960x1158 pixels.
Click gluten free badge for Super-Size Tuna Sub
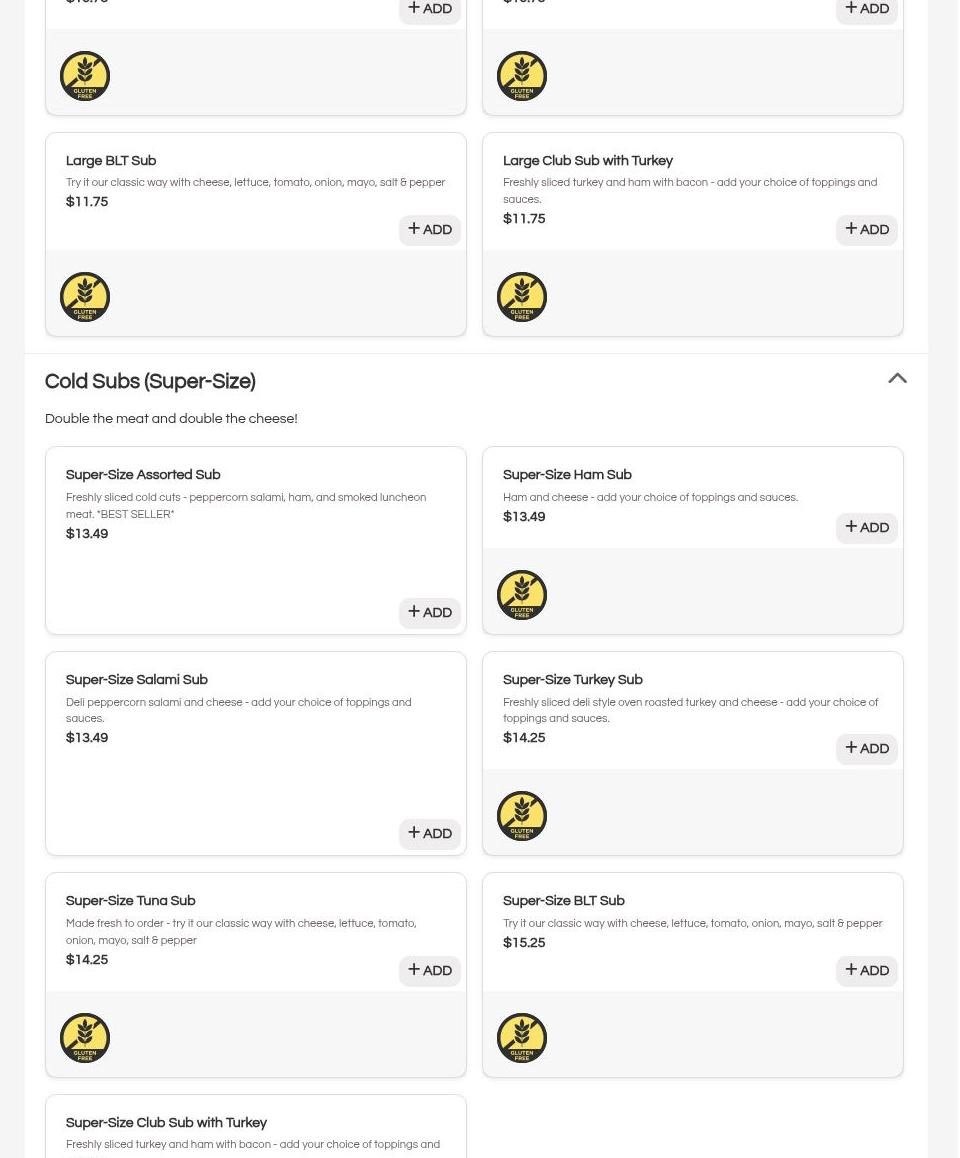(x=85, y=1038)
